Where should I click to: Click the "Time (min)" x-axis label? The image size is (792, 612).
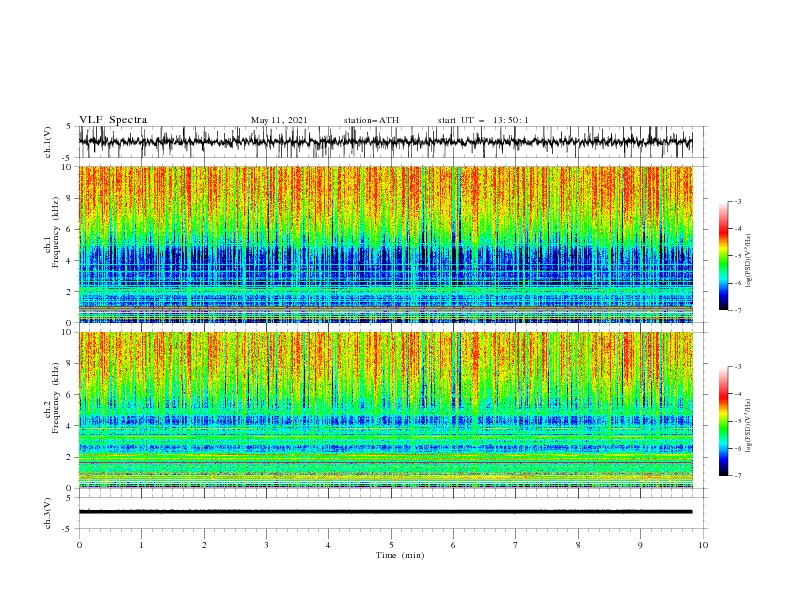tap(400, 555)
